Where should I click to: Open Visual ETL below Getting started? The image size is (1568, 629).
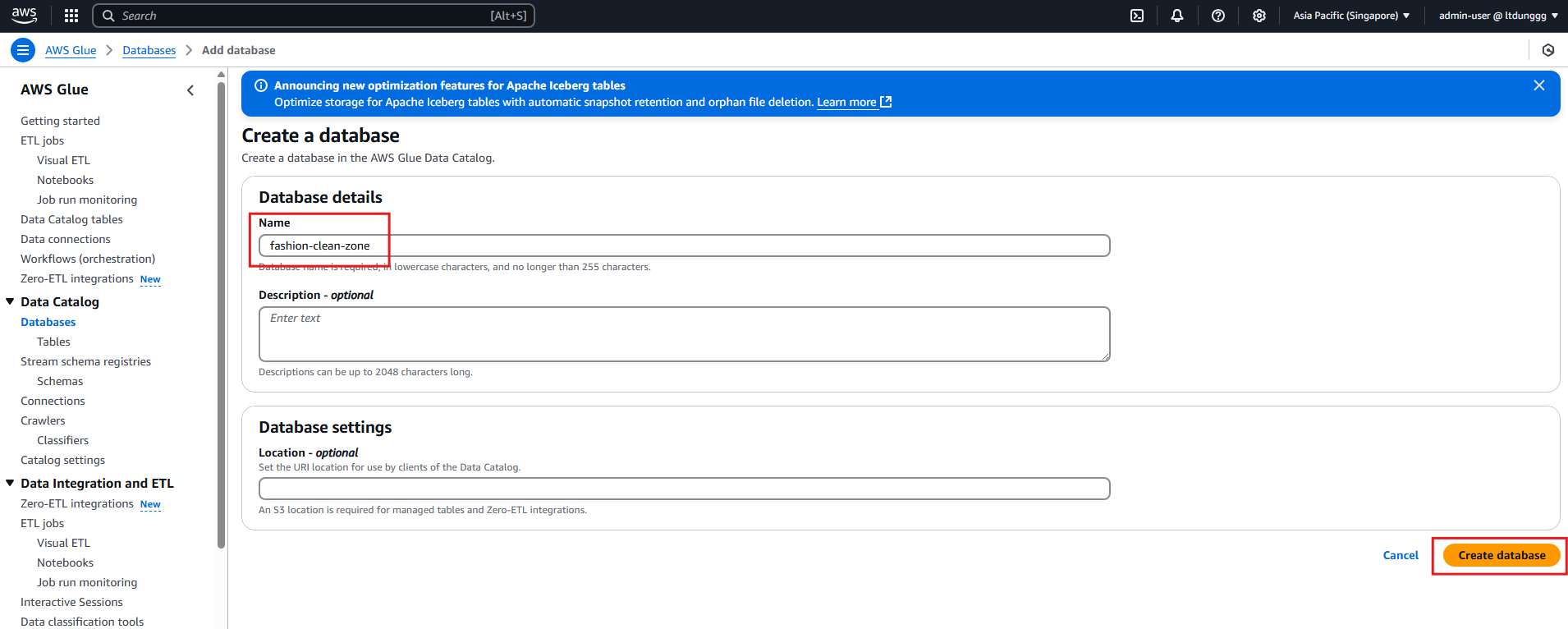point(63,160)
